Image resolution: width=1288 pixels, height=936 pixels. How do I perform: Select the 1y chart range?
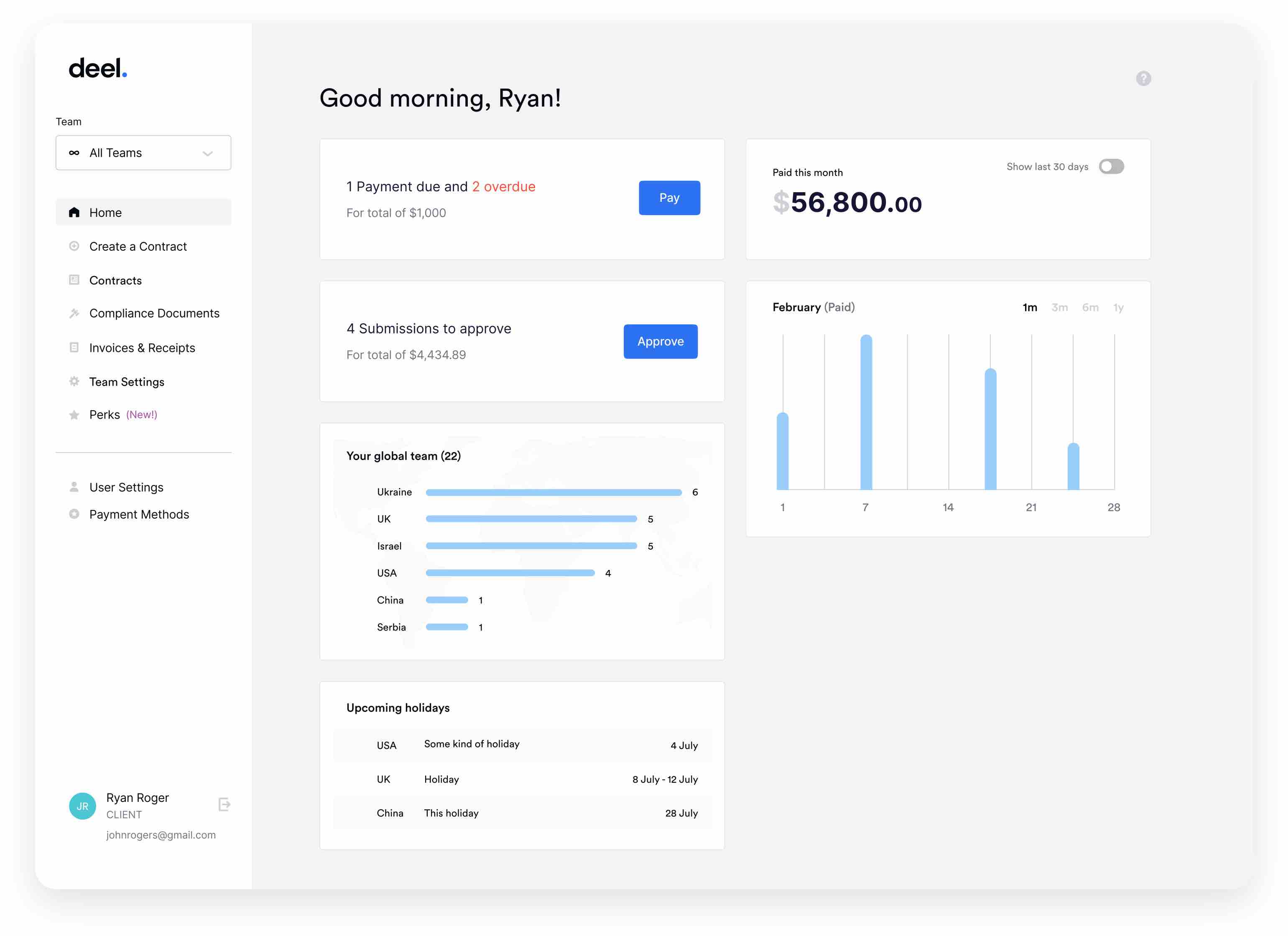point(1118,307)
